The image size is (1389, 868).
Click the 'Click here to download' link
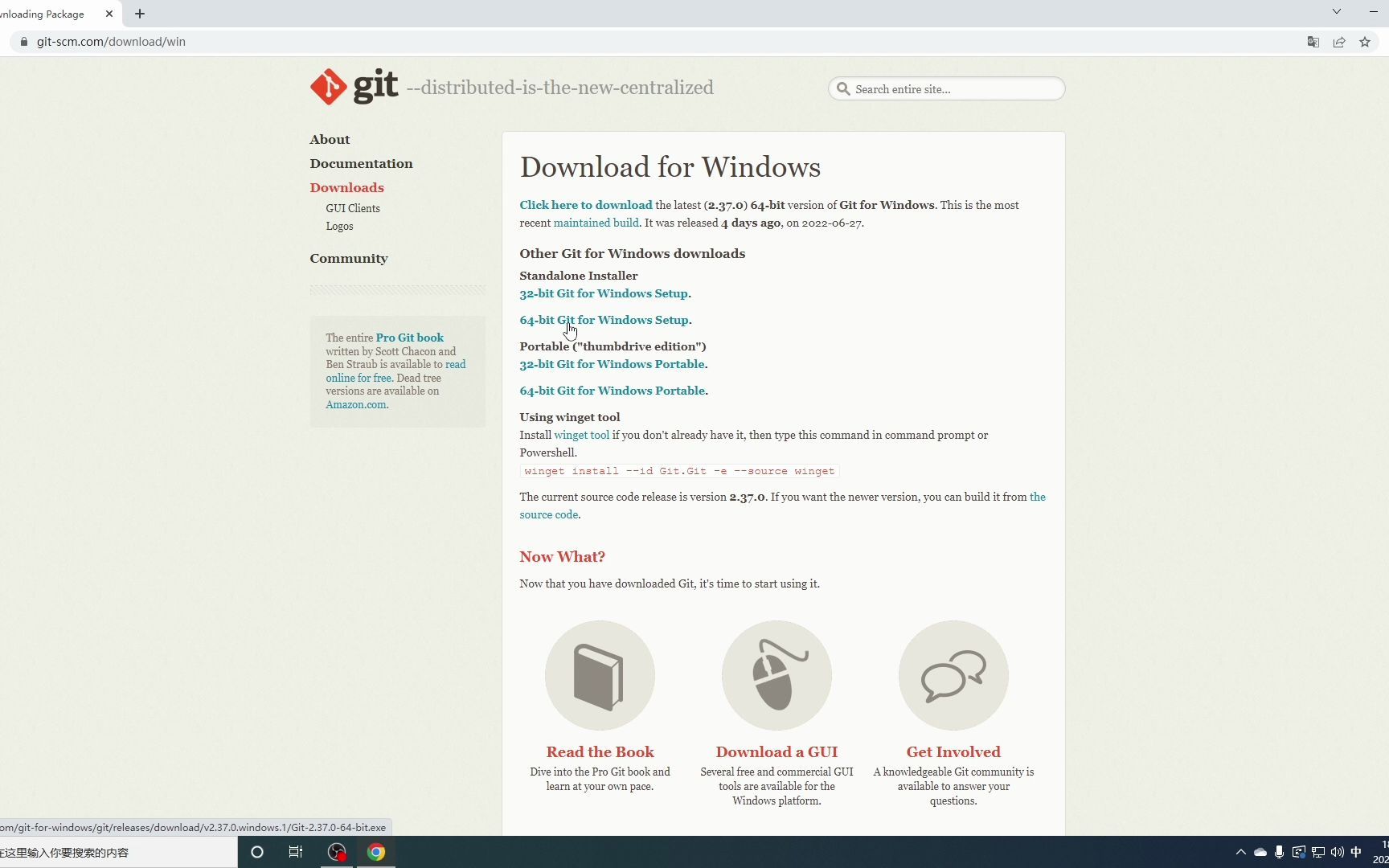(586, 205)
